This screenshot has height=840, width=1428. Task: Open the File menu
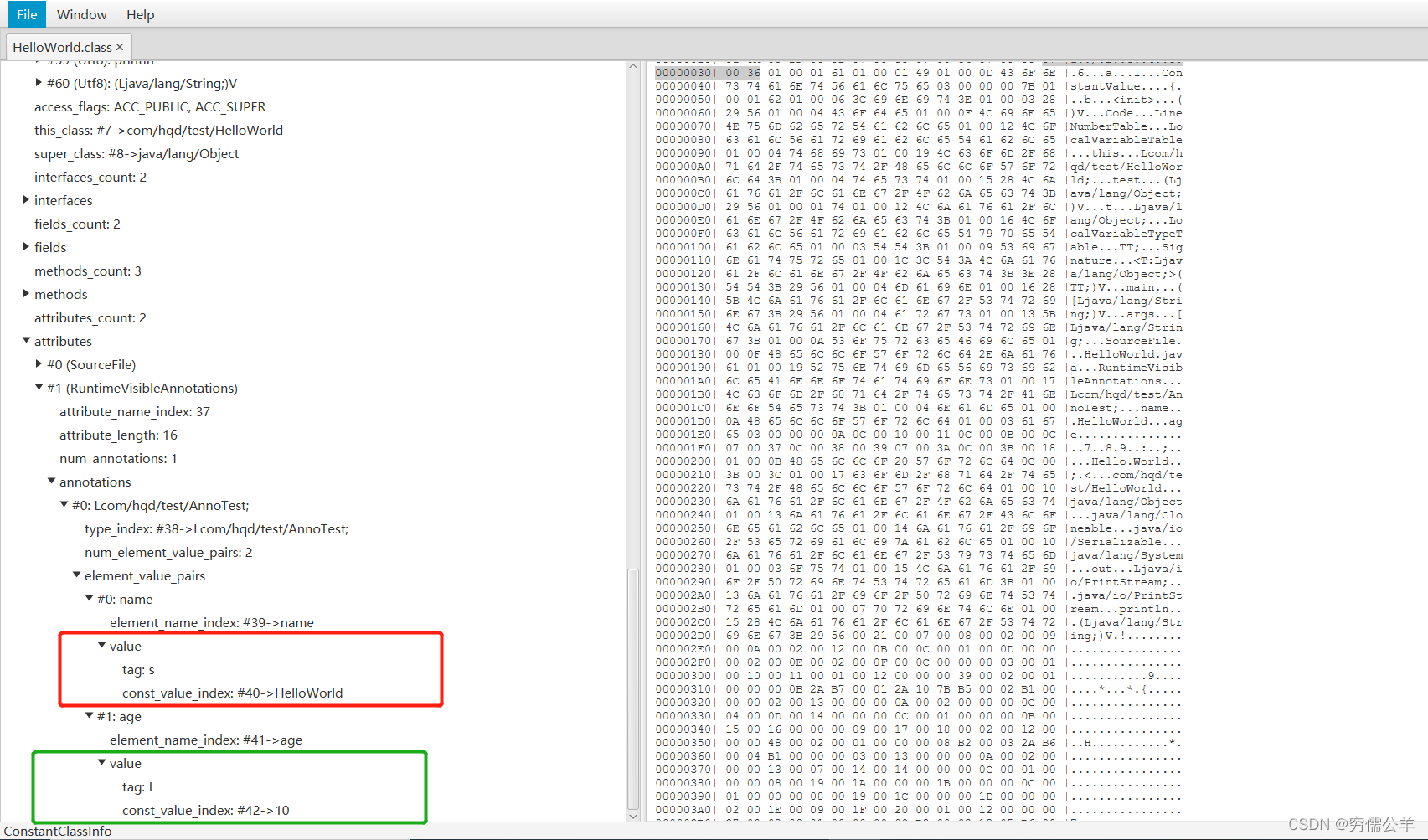(x=27, y=14)
